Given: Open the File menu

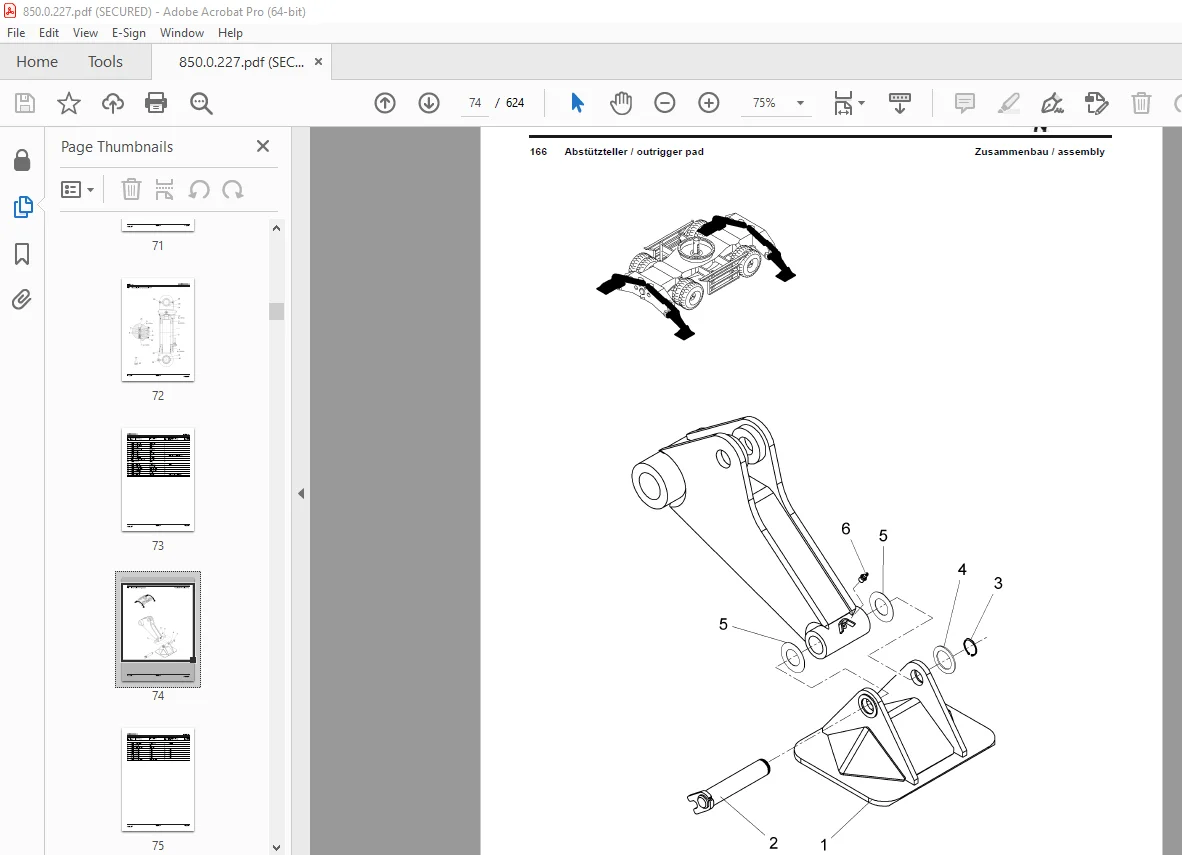Looking at the screenshot, I should pos(16,32).
